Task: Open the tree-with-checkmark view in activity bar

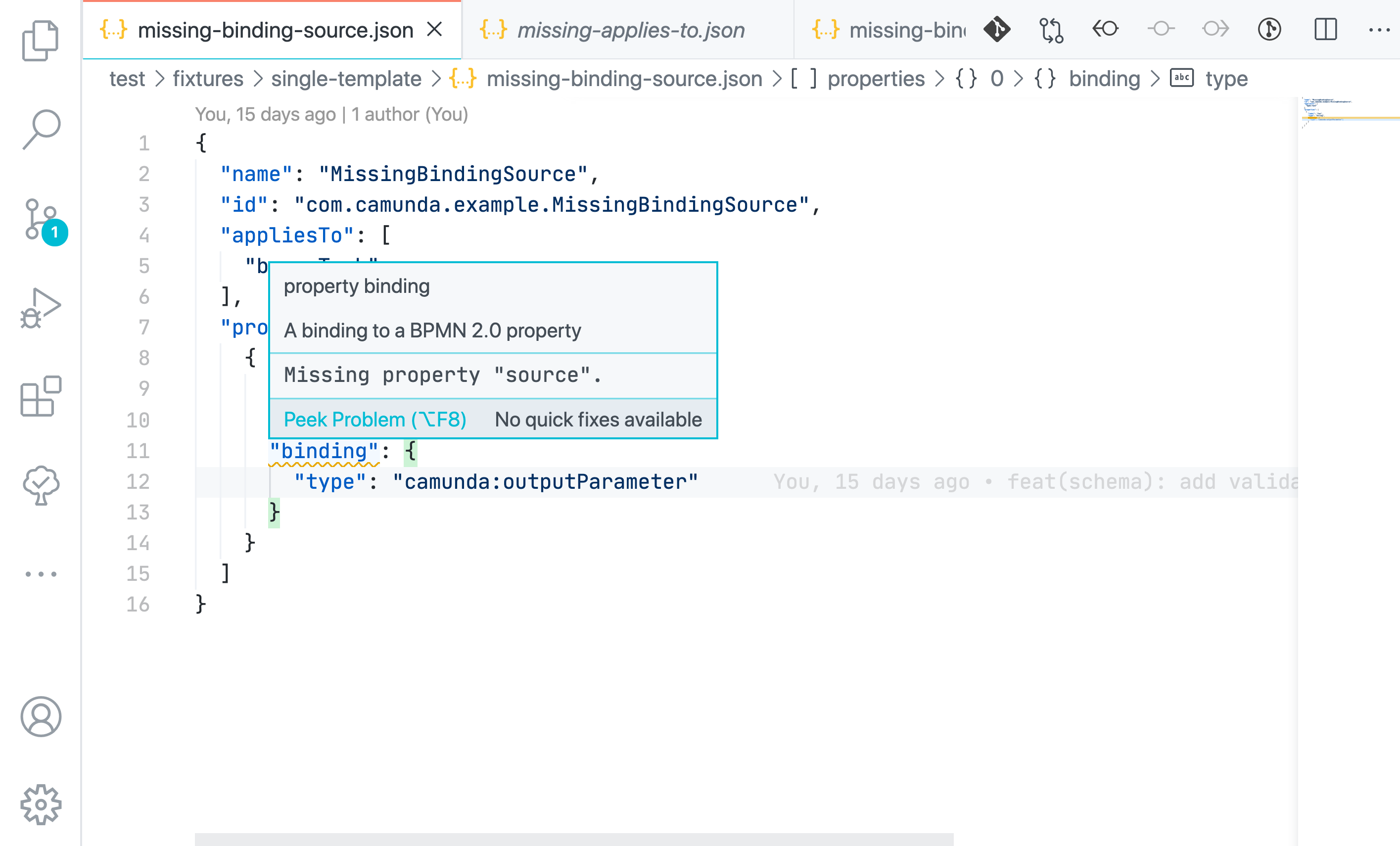Action: pos(41,485)
